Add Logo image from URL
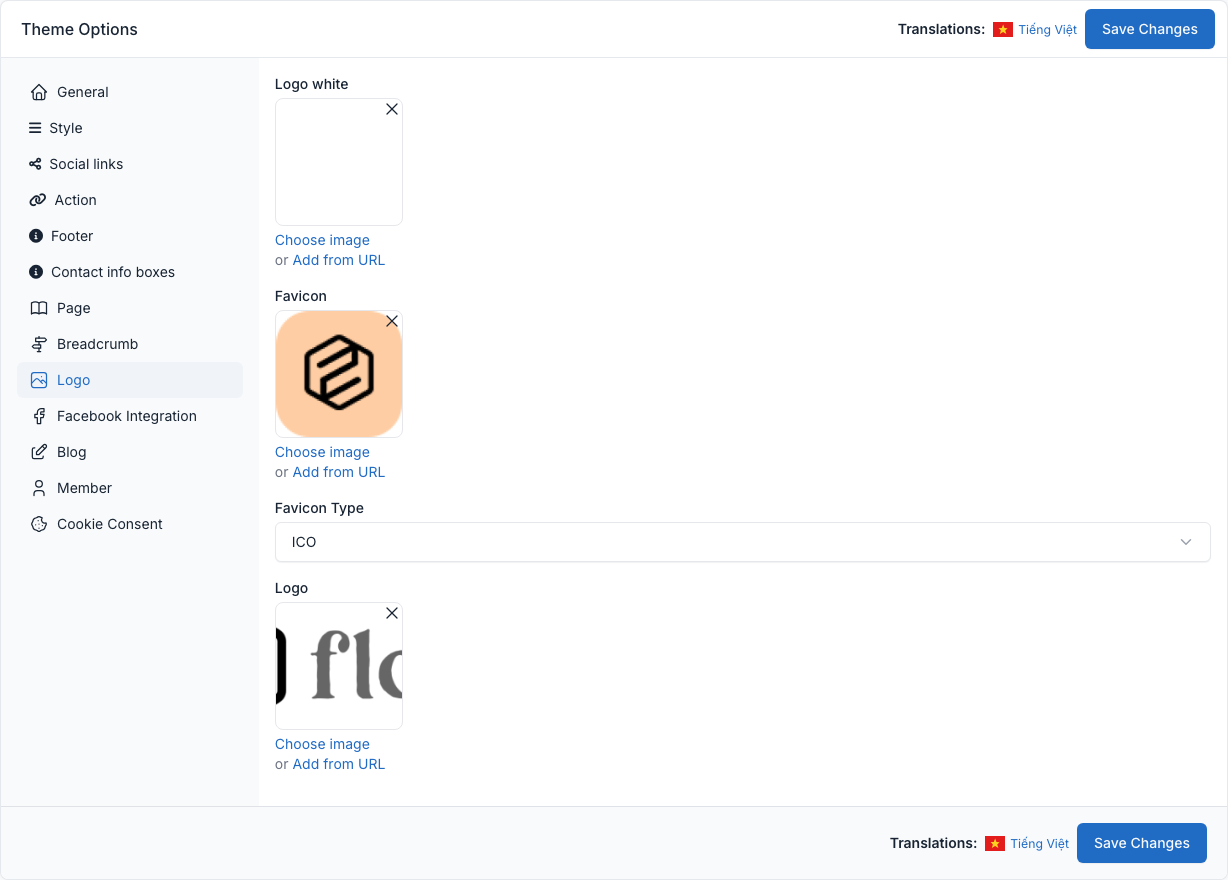 338,764
